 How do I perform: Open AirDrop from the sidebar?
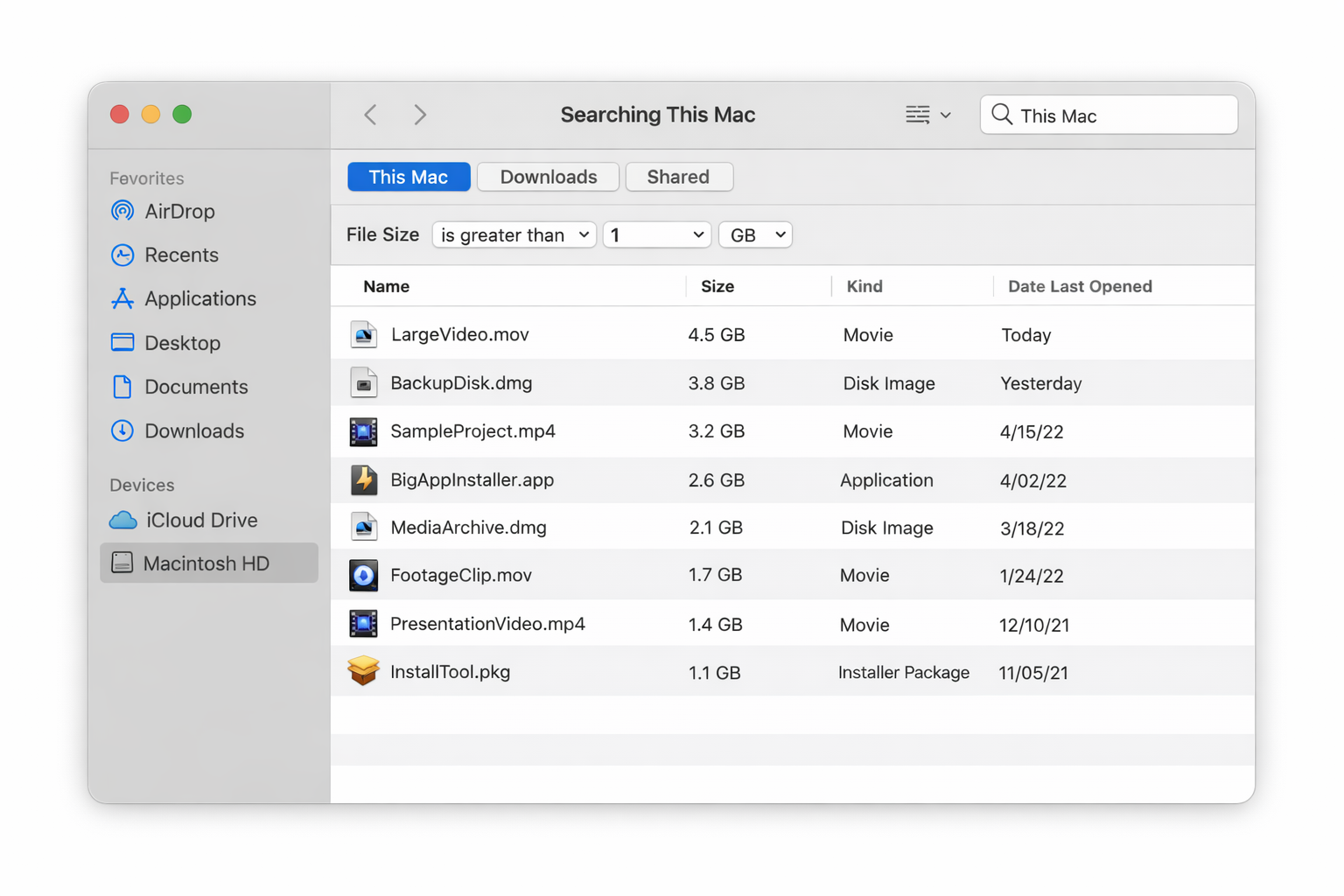pyautogui.click(x=179, y=211)
